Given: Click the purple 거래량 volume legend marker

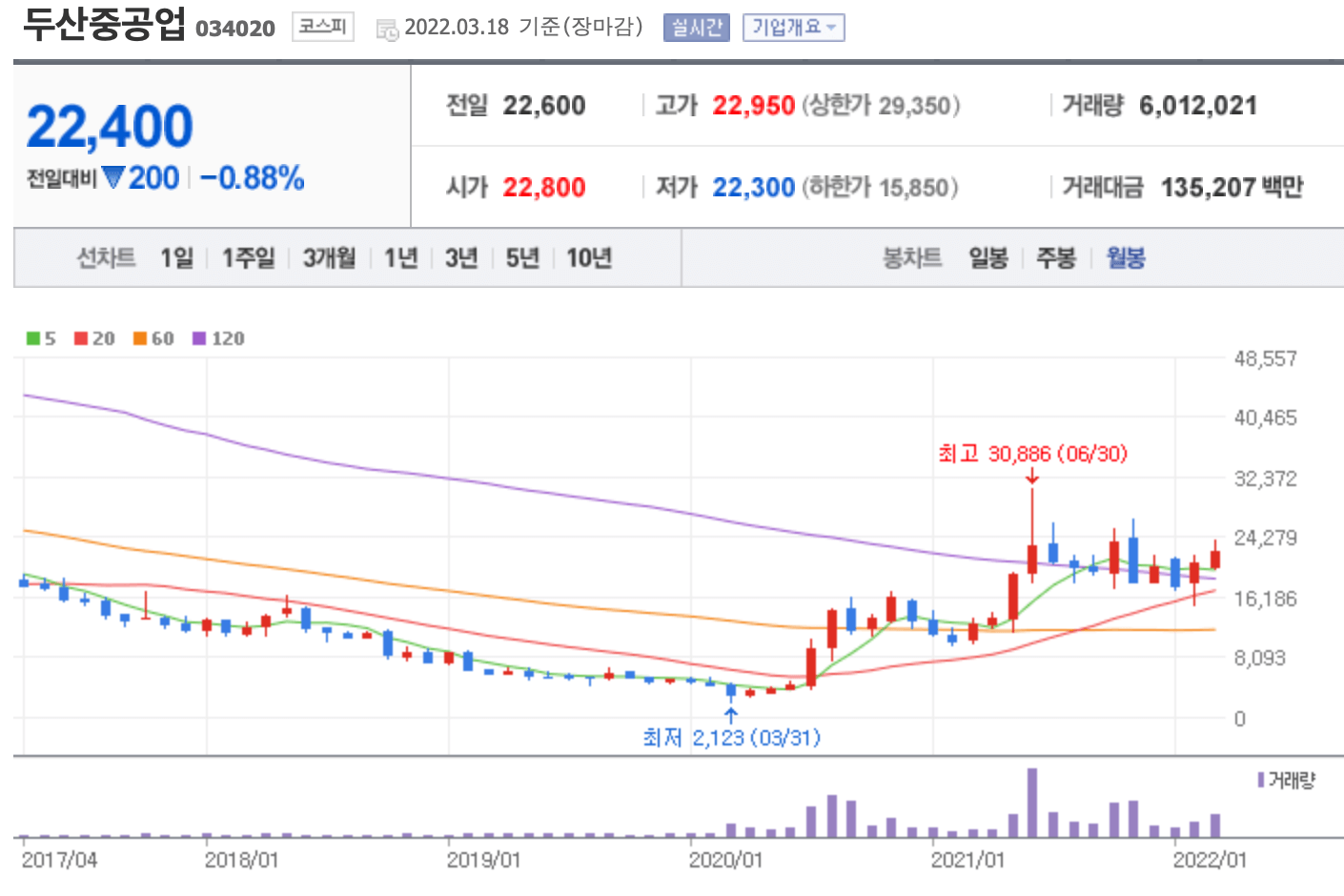Looking at the screenshot, I should tap(1261, 780).
